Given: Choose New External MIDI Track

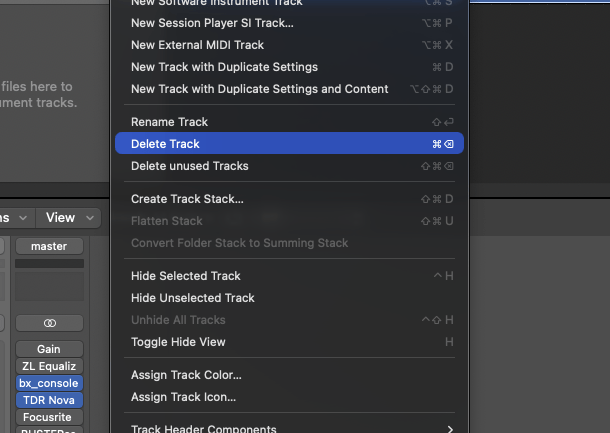Looking at the screenshot, I should tap(289, 45).
